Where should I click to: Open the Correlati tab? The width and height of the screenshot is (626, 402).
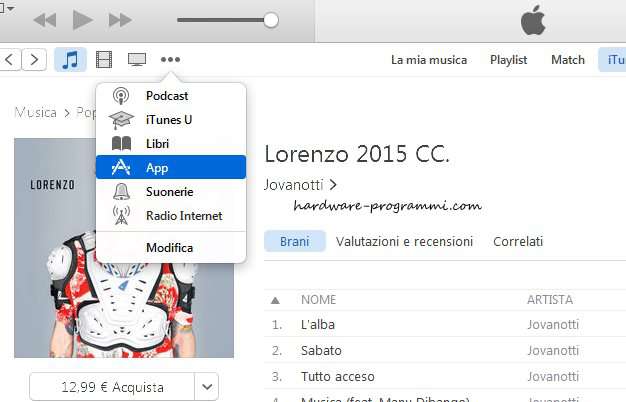tap(518, 242)
